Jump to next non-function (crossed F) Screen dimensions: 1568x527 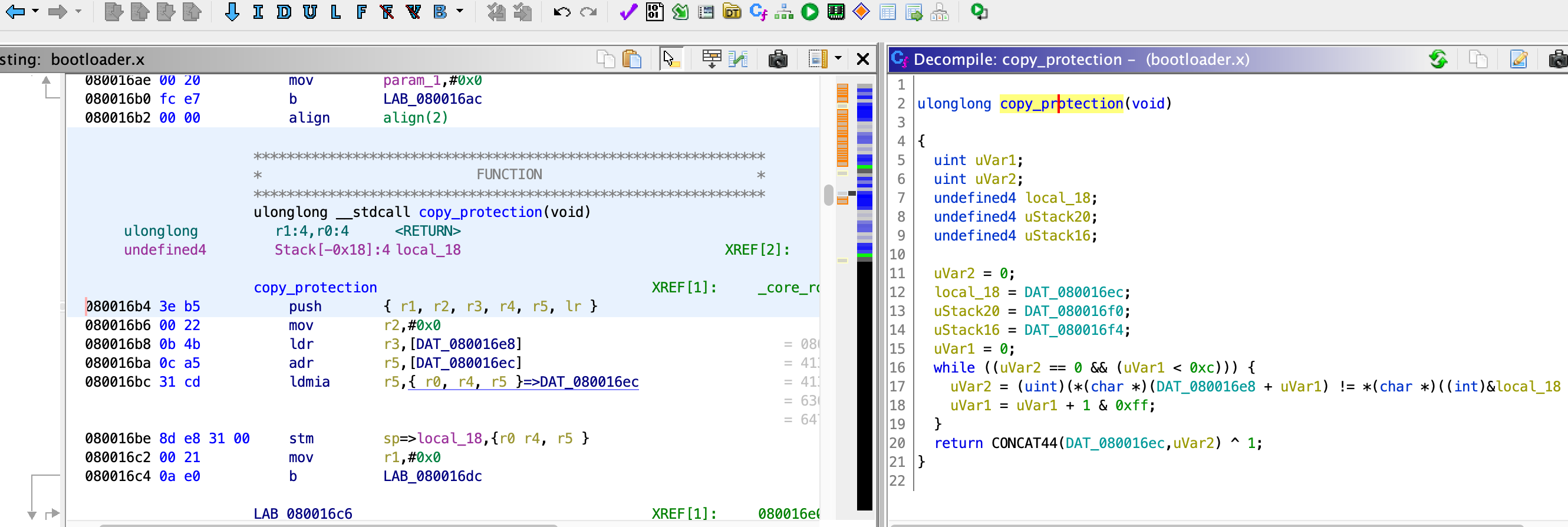(387, 12)
